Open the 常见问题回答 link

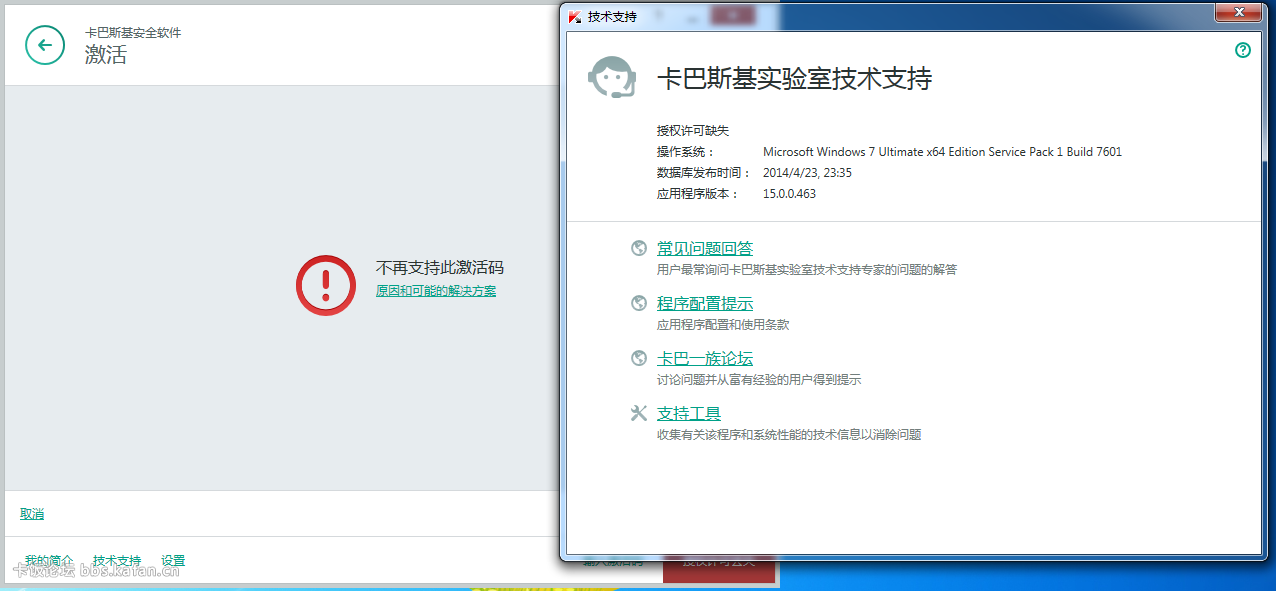pyautogui.click(x=705, y=248)
